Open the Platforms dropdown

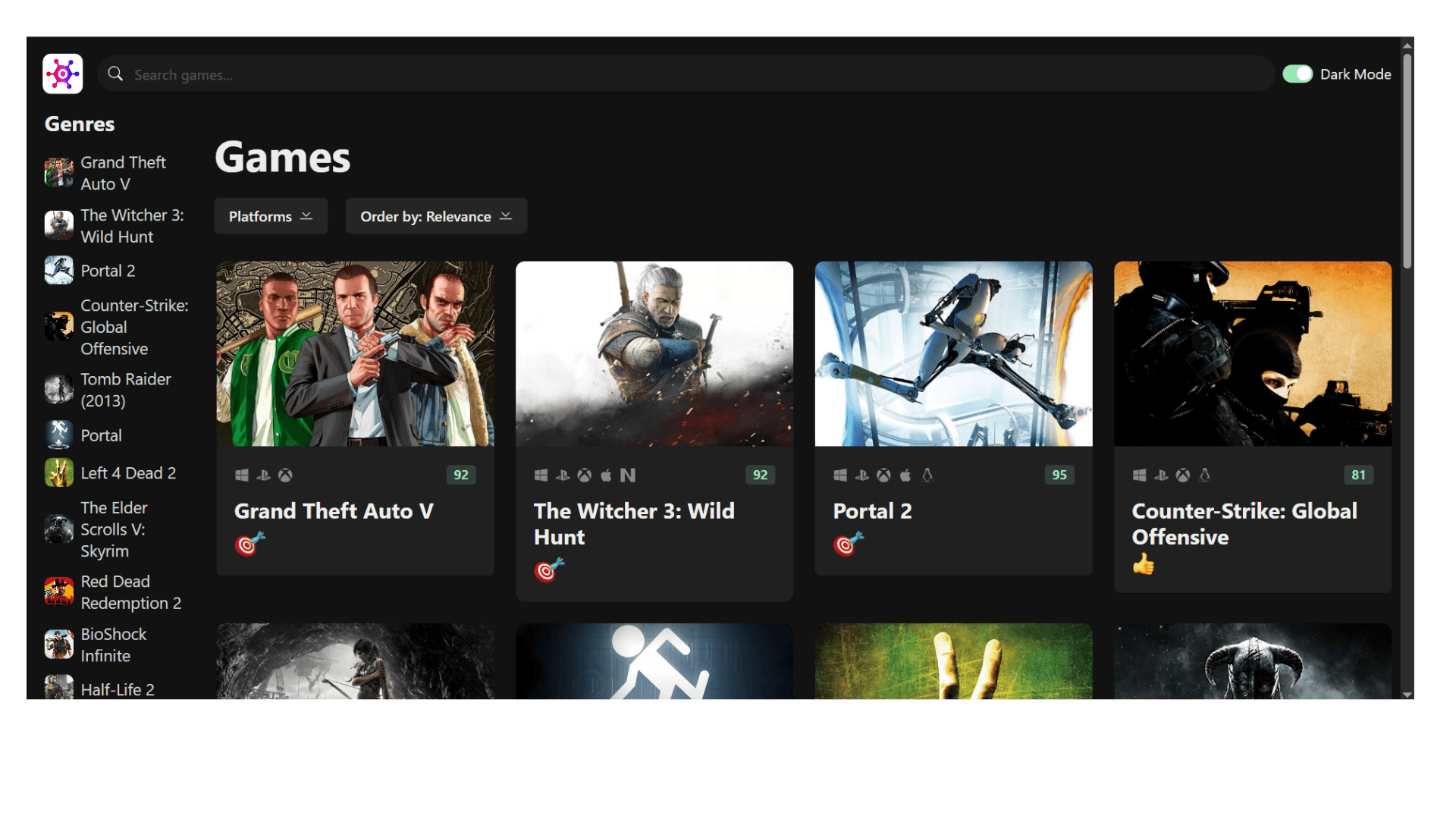pos(271,216)
